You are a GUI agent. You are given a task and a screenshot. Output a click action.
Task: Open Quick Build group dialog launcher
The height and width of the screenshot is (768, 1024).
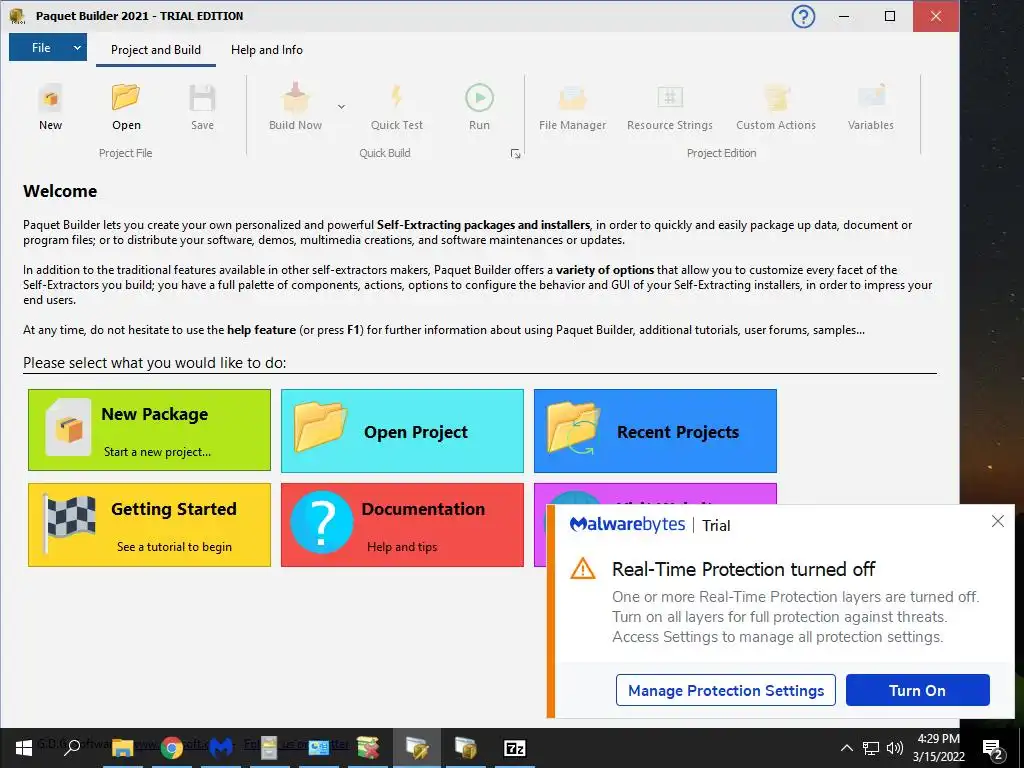515,153
